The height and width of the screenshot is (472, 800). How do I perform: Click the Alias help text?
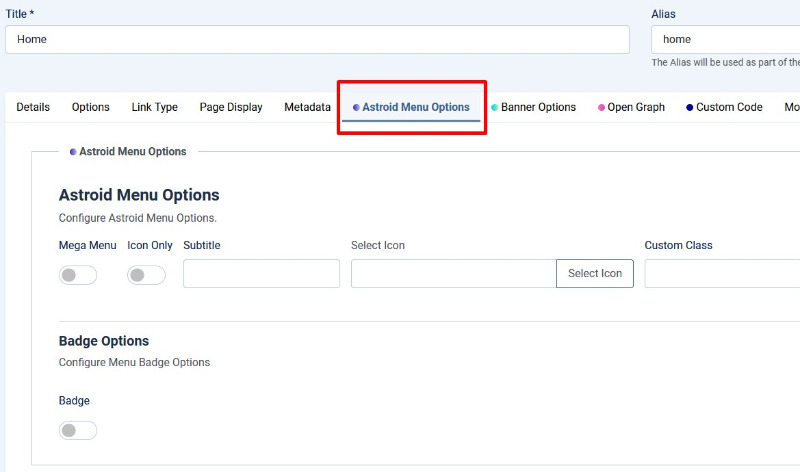tap(726, 62)
